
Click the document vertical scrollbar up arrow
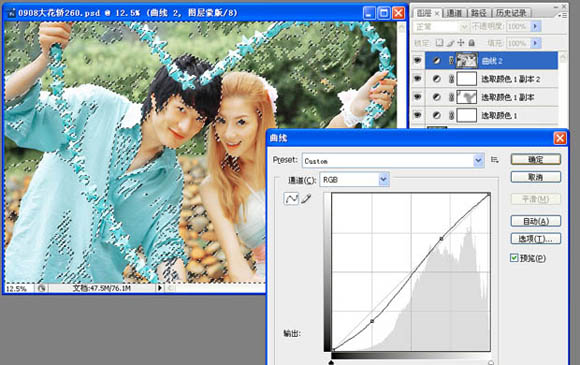[x=401, y=27]
